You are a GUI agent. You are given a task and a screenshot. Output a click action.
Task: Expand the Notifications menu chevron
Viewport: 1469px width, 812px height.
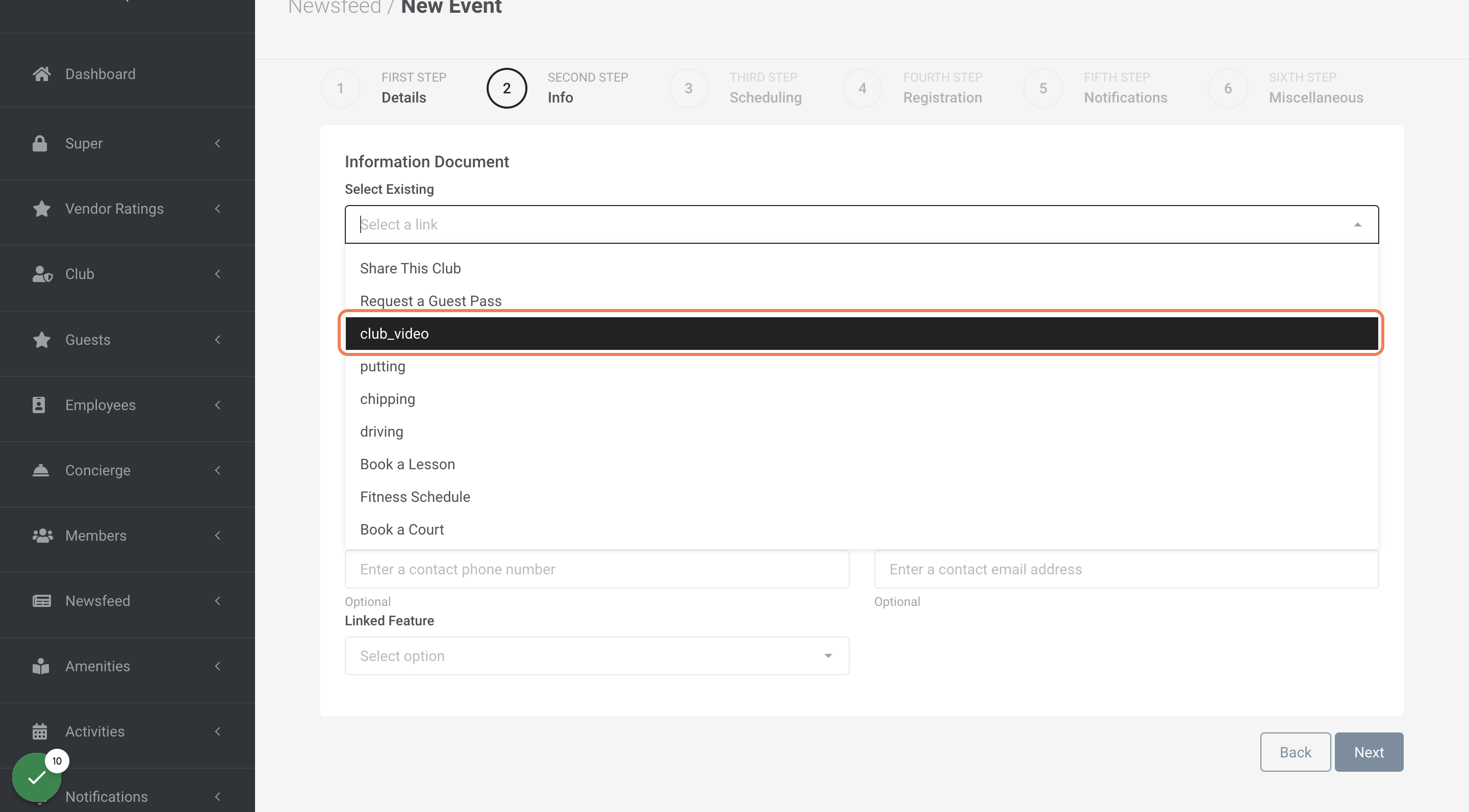tap(217, 797)
